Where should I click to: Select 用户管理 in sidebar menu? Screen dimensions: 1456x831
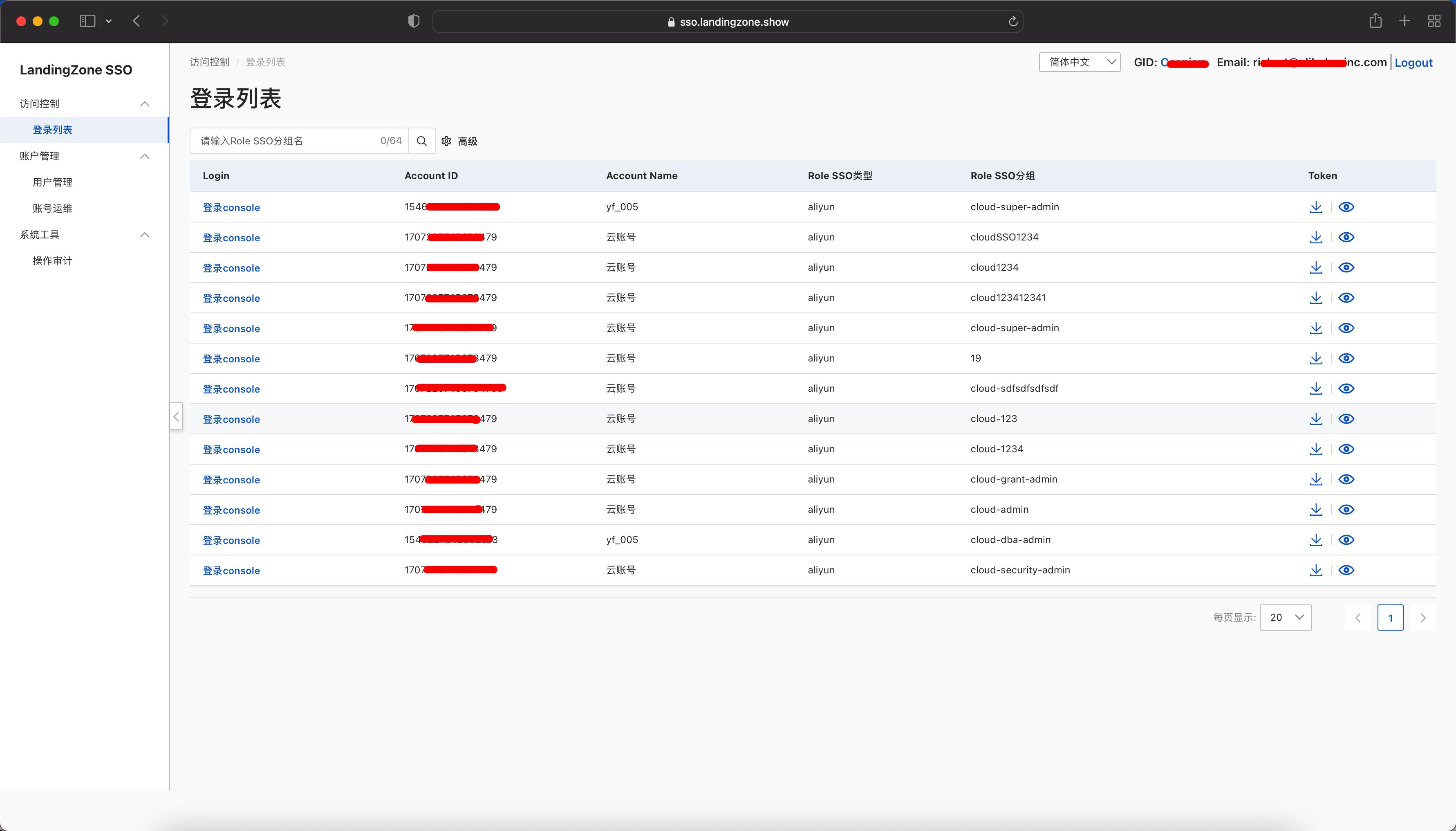[x=52, y=182]
